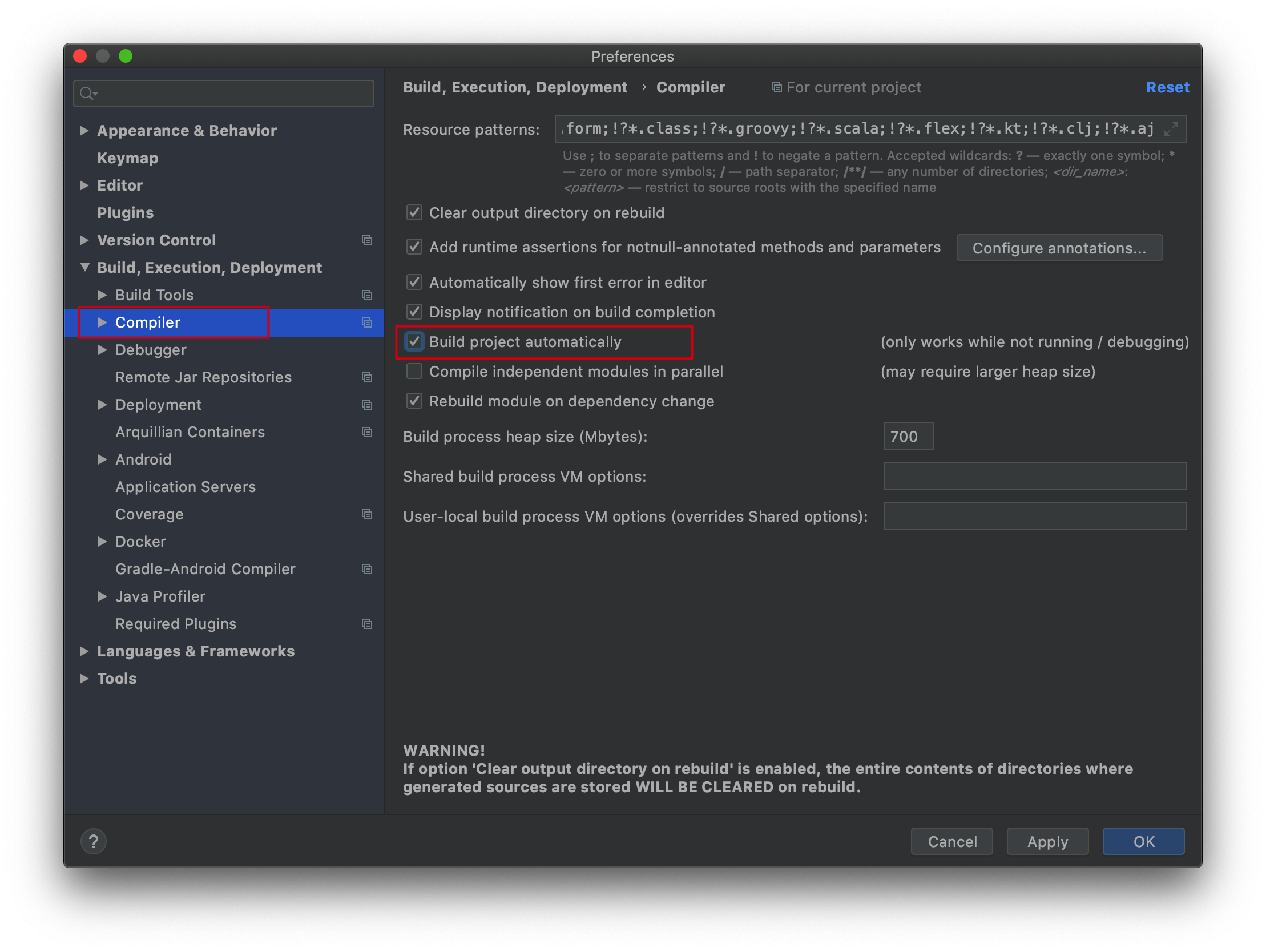The image size is (1266, 952).
Task: Click project-level icon next to Version Control
Action: pyautogui.click(x=367, y=240)
